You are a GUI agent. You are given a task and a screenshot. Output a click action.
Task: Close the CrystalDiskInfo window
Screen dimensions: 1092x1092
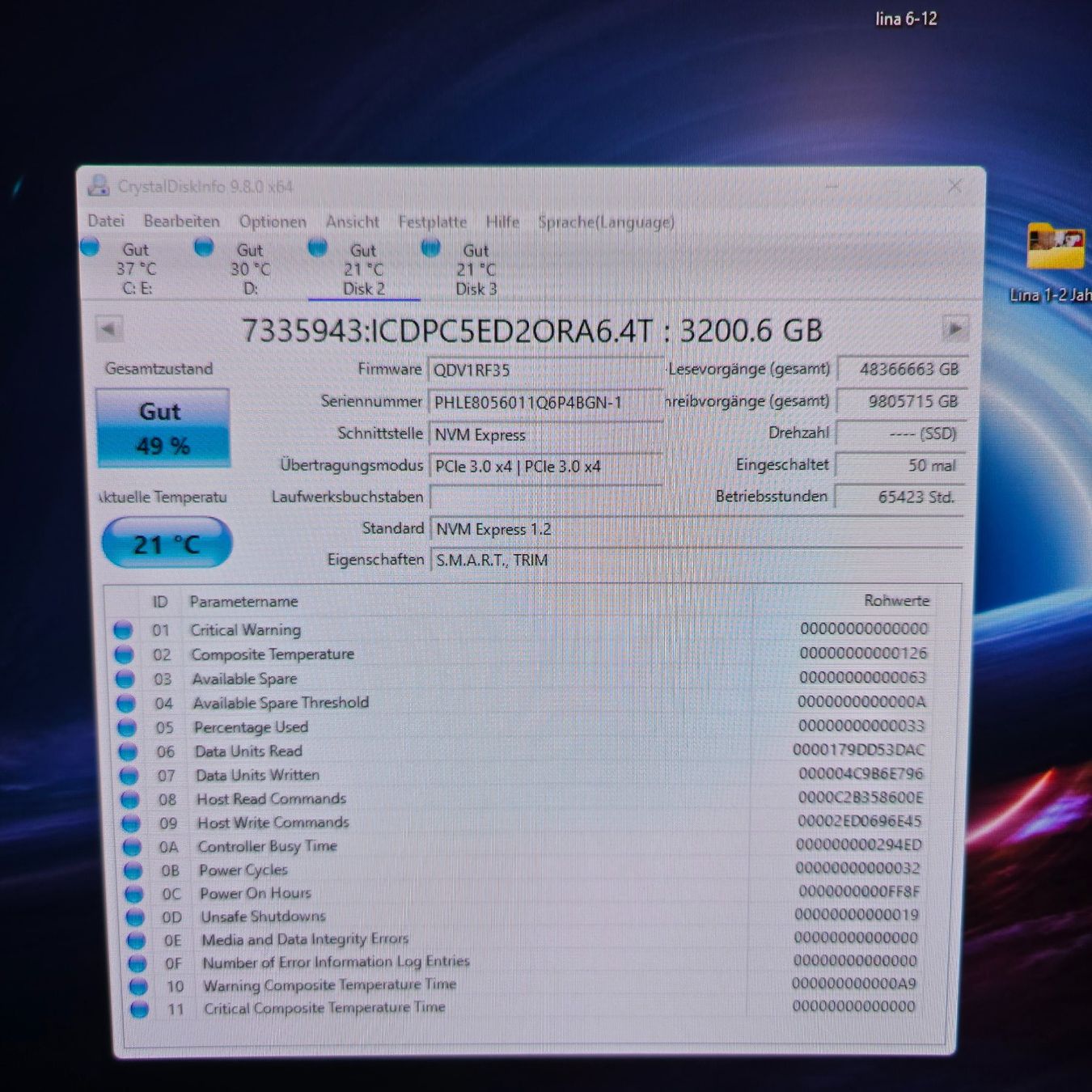(954, 186)
